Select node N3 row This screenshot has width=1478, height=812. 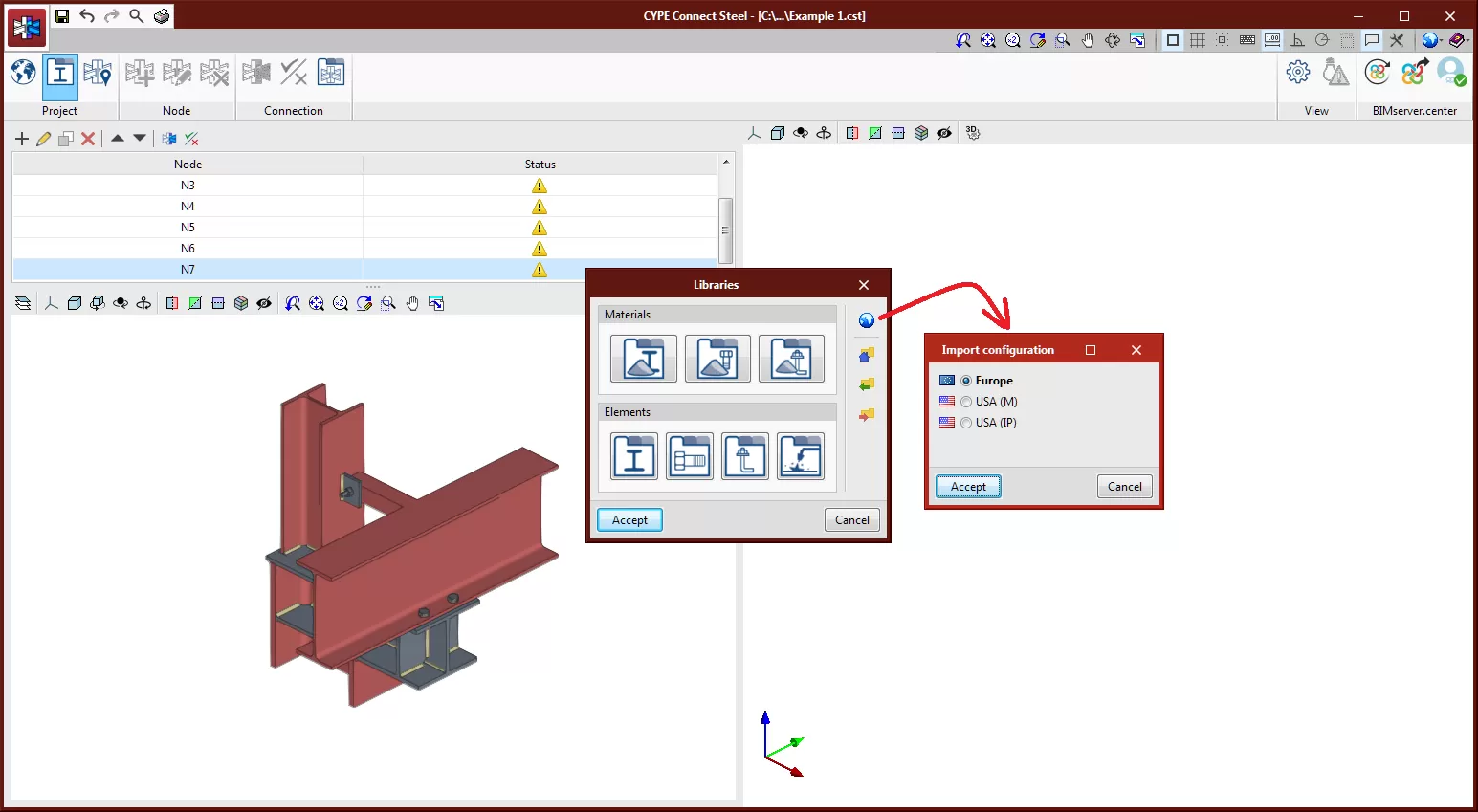click(x=364, y=186)
